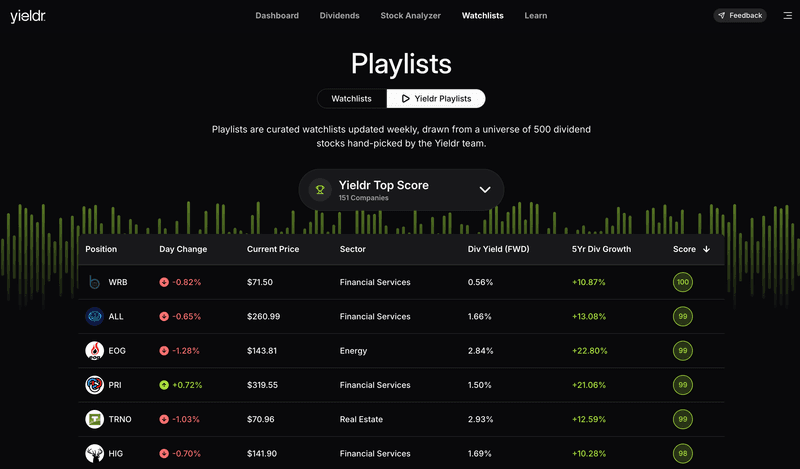This screenshot has height=469, width=800.
Task: Click the $260.99 price cell
Action: click(263, 316)
